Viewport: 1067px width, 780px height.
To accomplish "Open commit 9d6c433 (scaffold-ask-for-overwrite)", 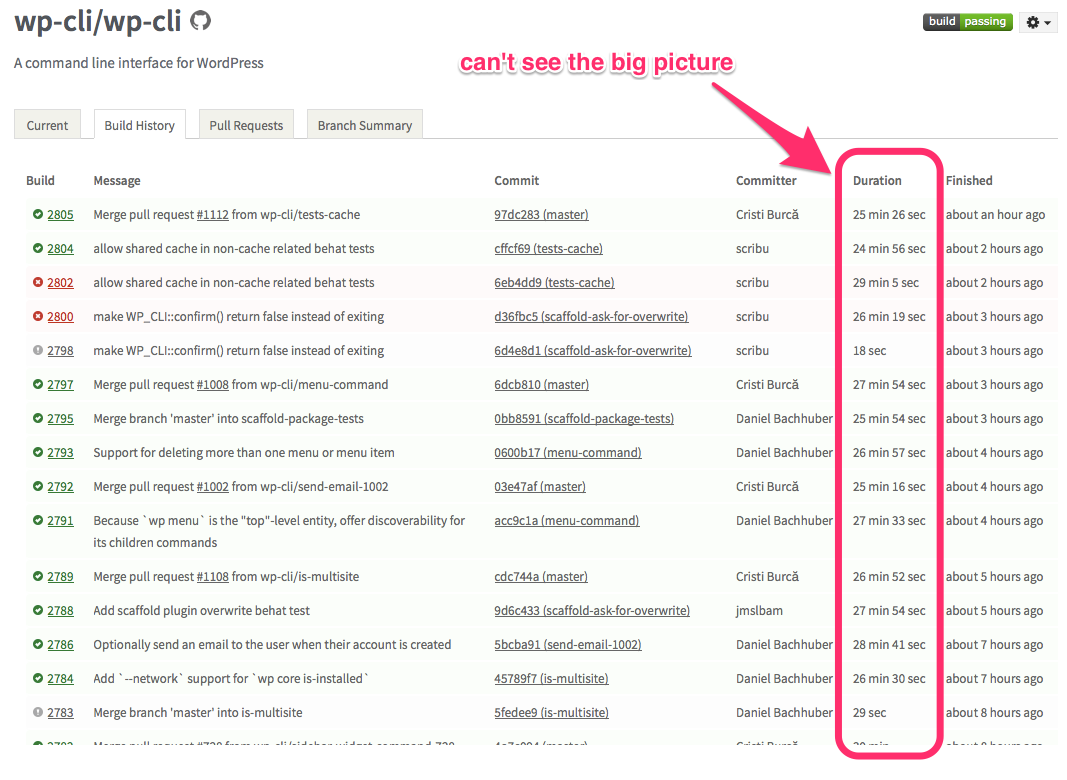I will [x=592, y=611].
